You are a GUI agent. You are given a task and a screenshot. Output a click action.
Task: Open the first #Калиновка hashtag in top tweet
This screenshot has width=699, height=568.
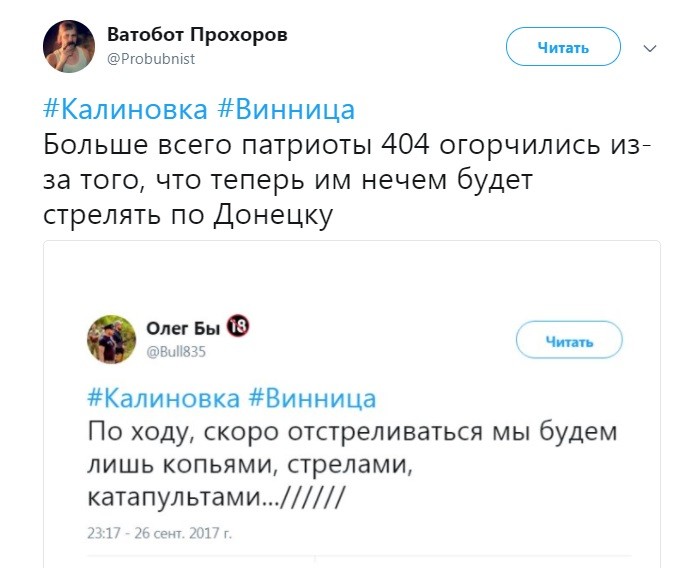point(125,109)
